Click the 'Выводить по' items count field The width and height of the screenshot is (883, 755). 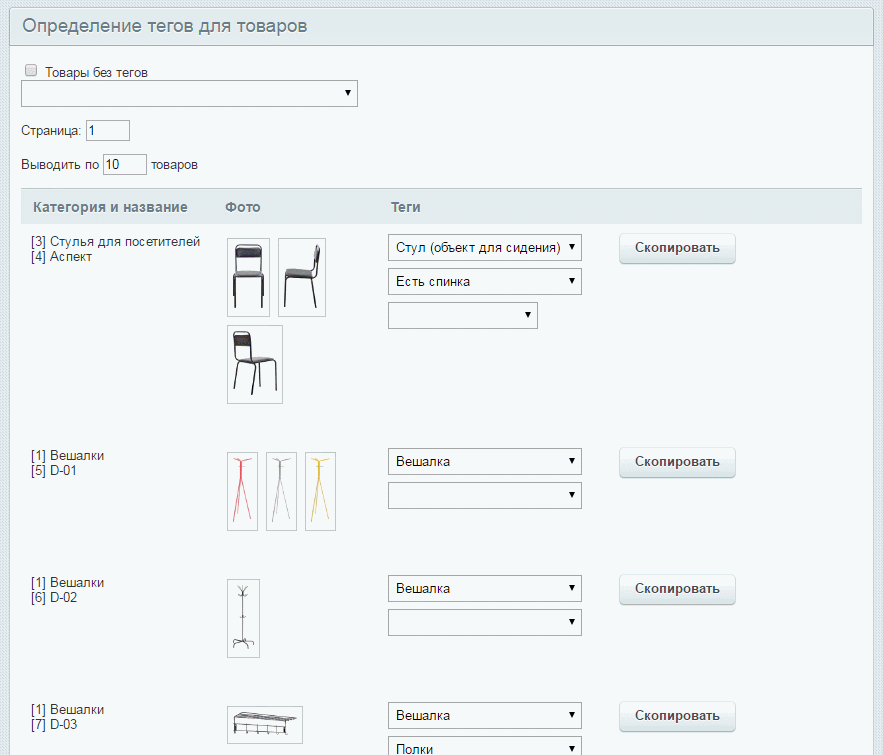click(x=125, y=164)
